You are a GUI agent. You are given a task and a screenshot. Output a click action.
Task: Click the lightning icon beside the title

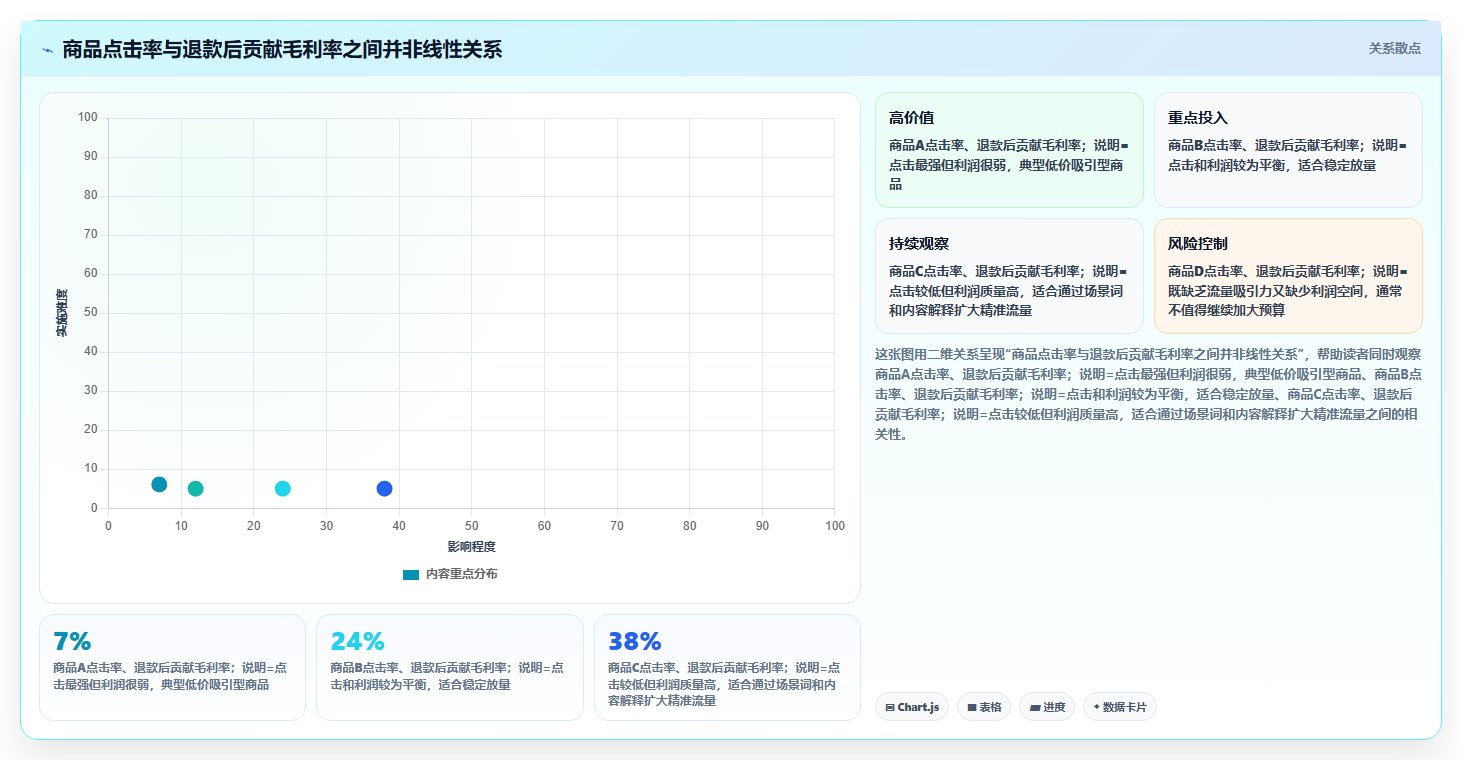tap(47, 50)
